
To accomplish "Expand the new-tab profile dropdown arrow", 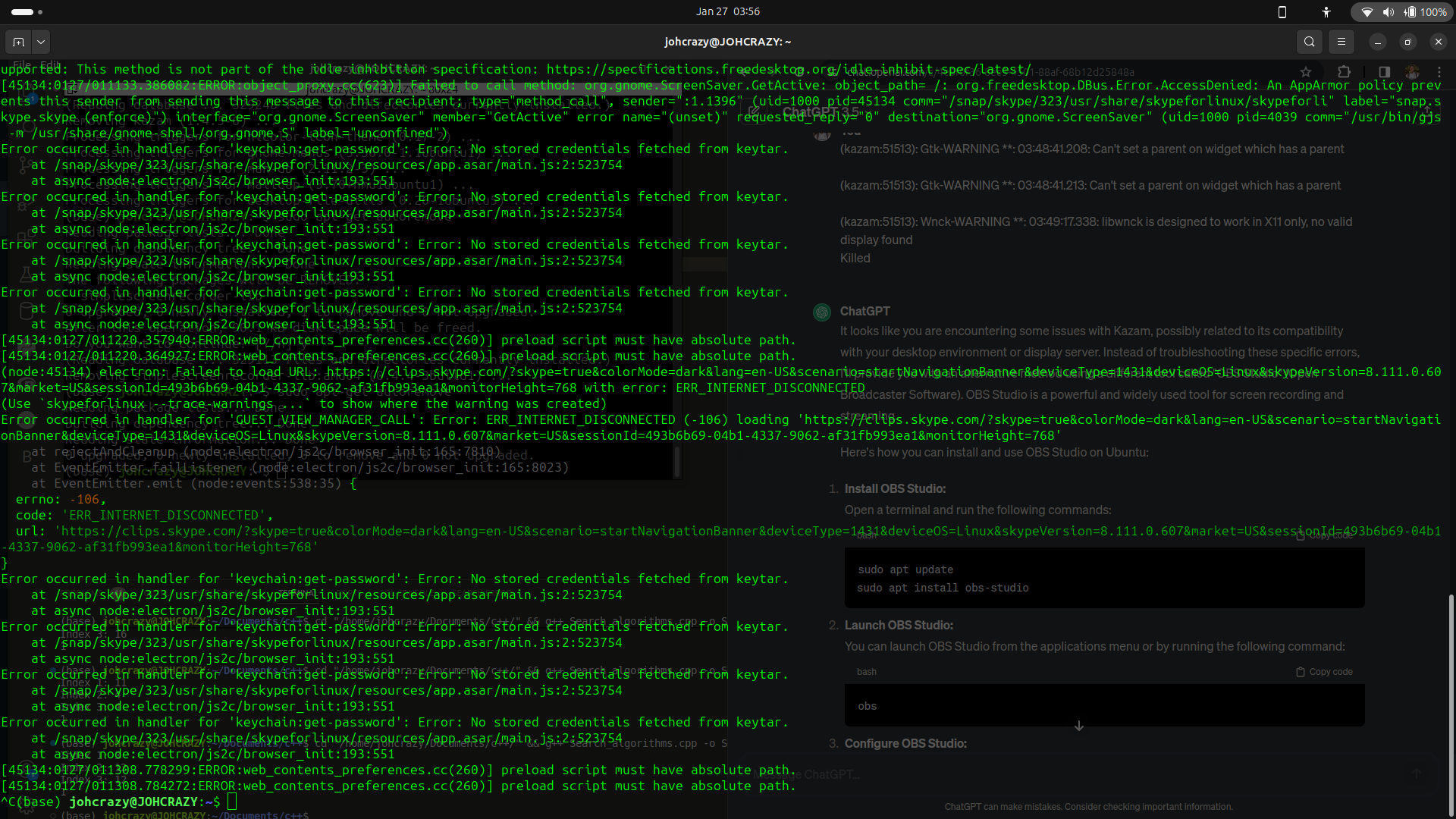I will (41, 42).
